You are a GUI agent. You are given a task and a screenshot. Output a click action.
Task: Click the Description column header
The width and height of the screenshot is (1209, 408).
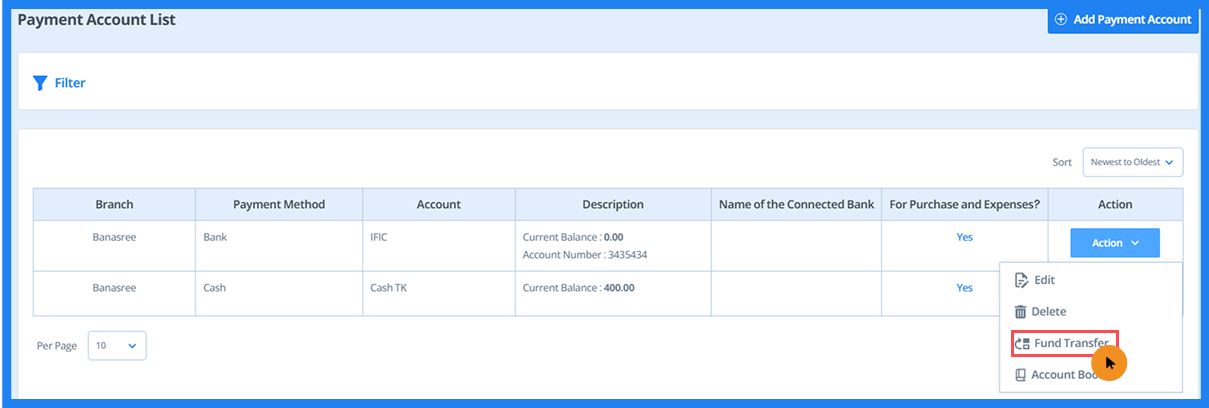613,204
